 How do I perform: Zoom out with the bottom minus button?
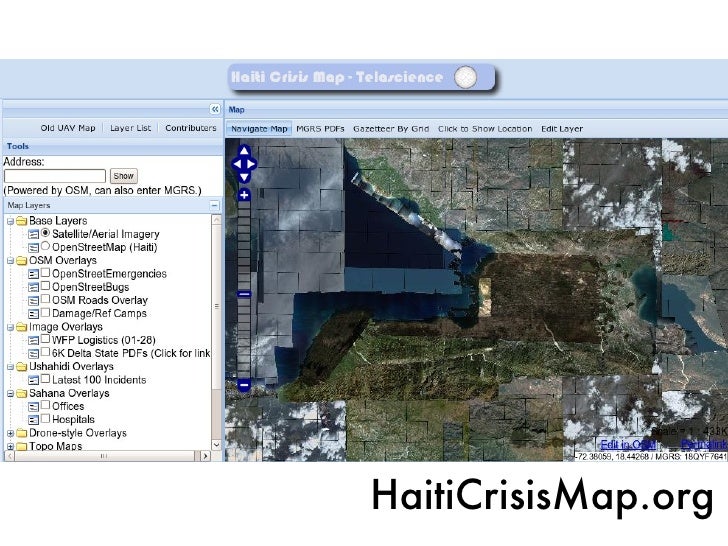pos(244,384)
